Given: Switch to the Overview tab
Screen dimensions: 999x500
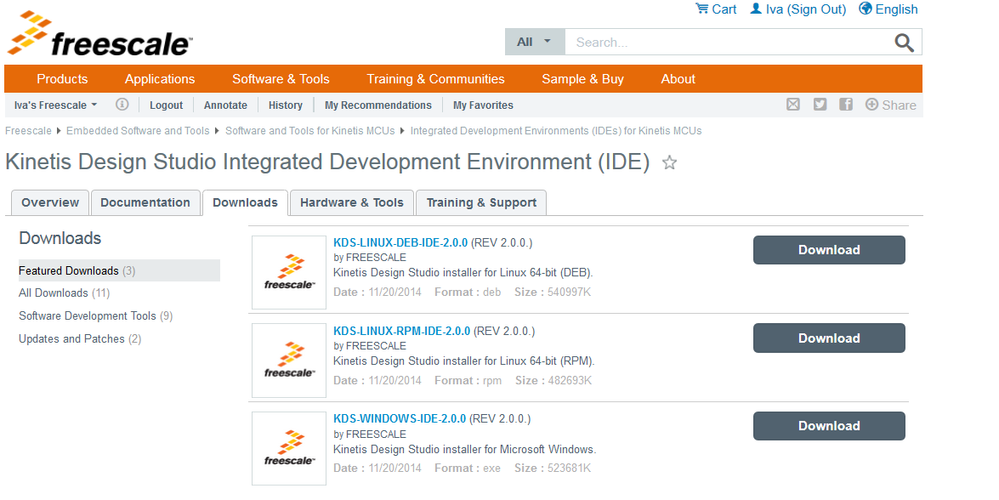Looking at the screenshot, I should click(x=50, y=203).
